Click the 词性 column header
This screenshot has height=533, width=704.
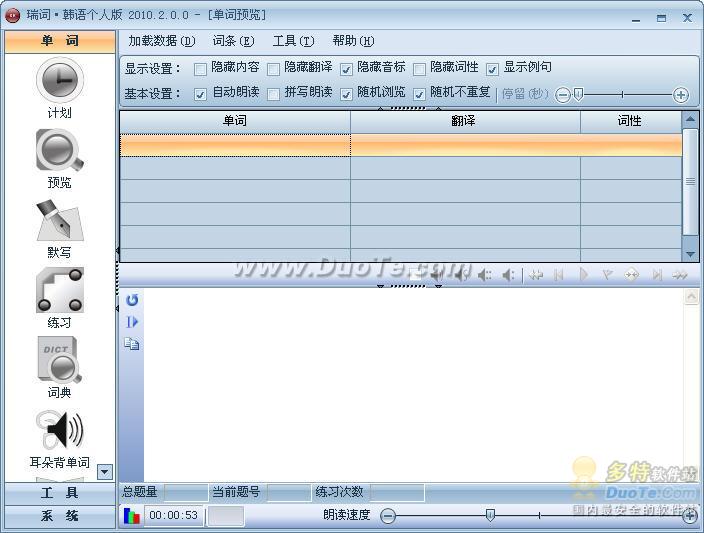point(631,121)
